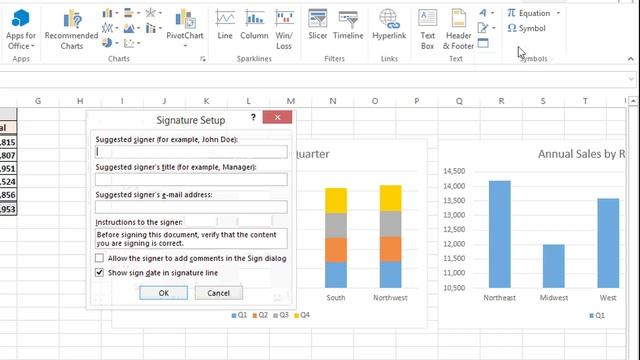This screenshot has width=640, height=360.
Task: Select the Northeast bar in Annual Sales chart
Action: click(500, 234)
